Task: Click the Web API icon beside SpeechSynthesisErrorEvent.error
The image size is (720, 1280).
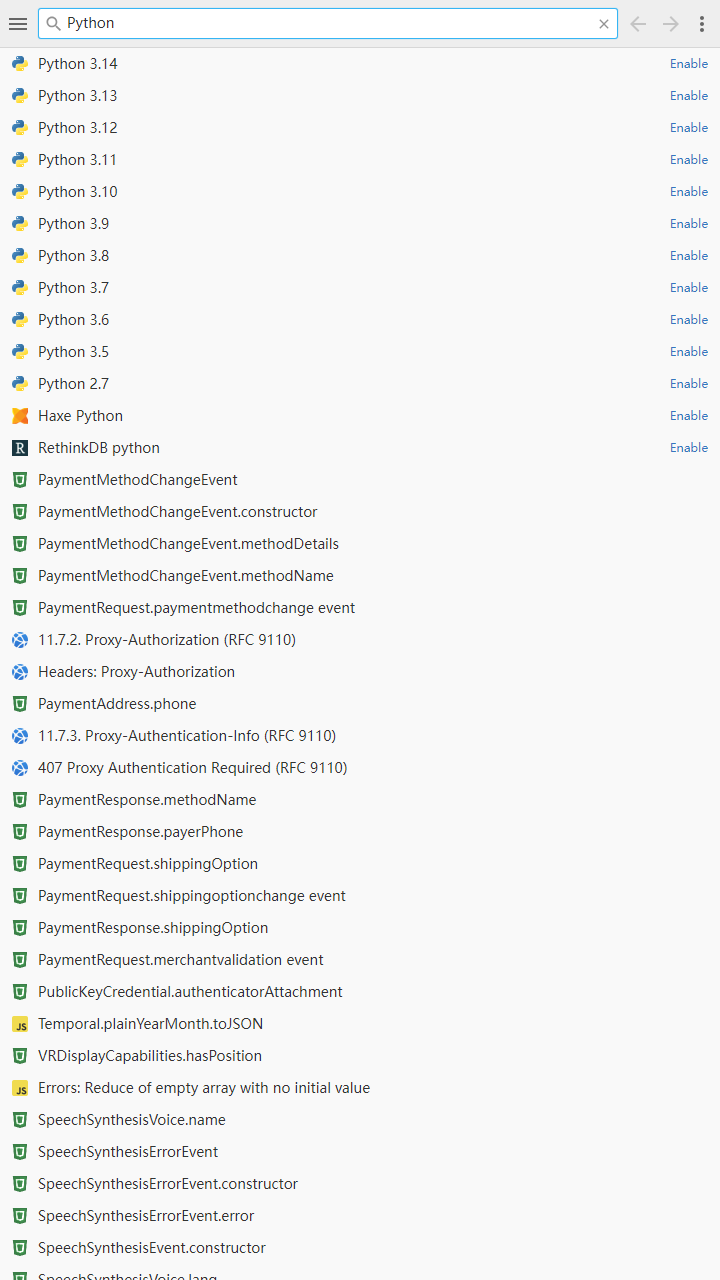Action: coord(20,1216)
